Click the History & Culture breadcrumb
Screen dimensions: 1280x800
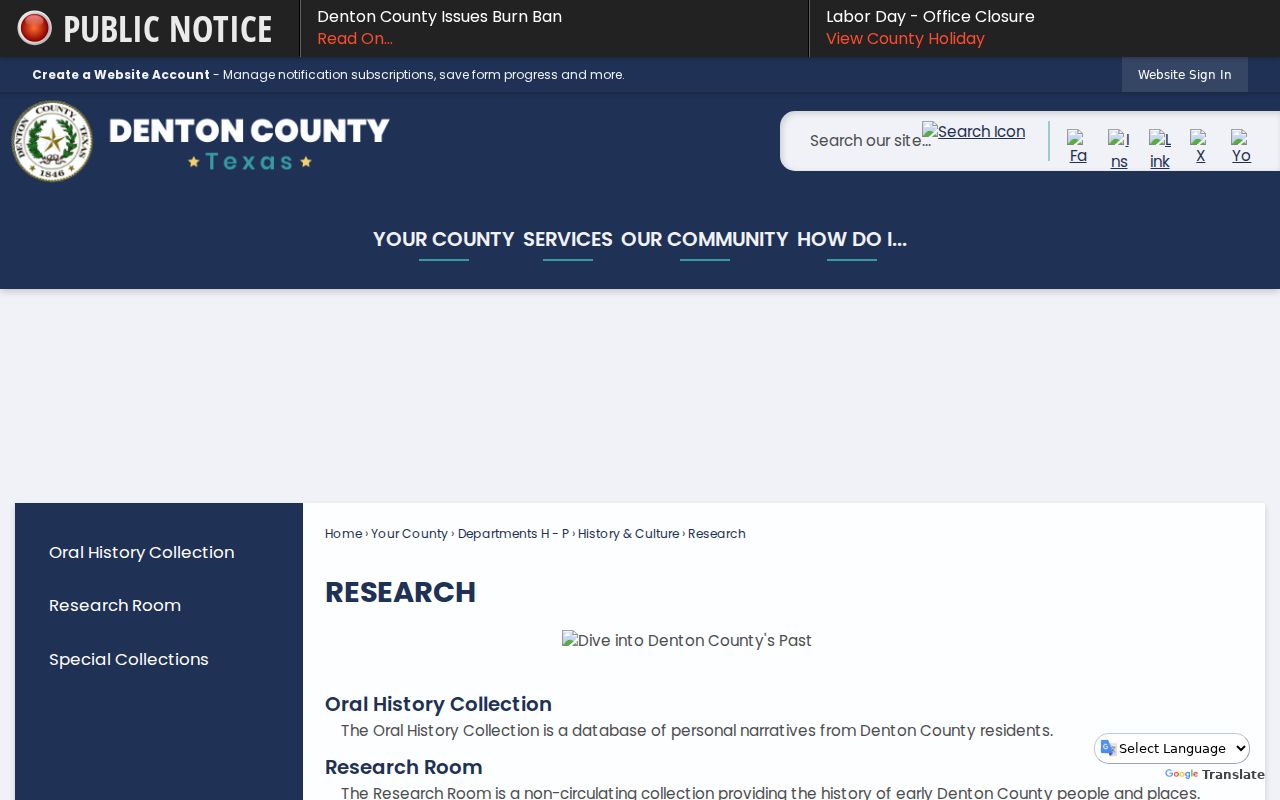(x=628, y=534)
